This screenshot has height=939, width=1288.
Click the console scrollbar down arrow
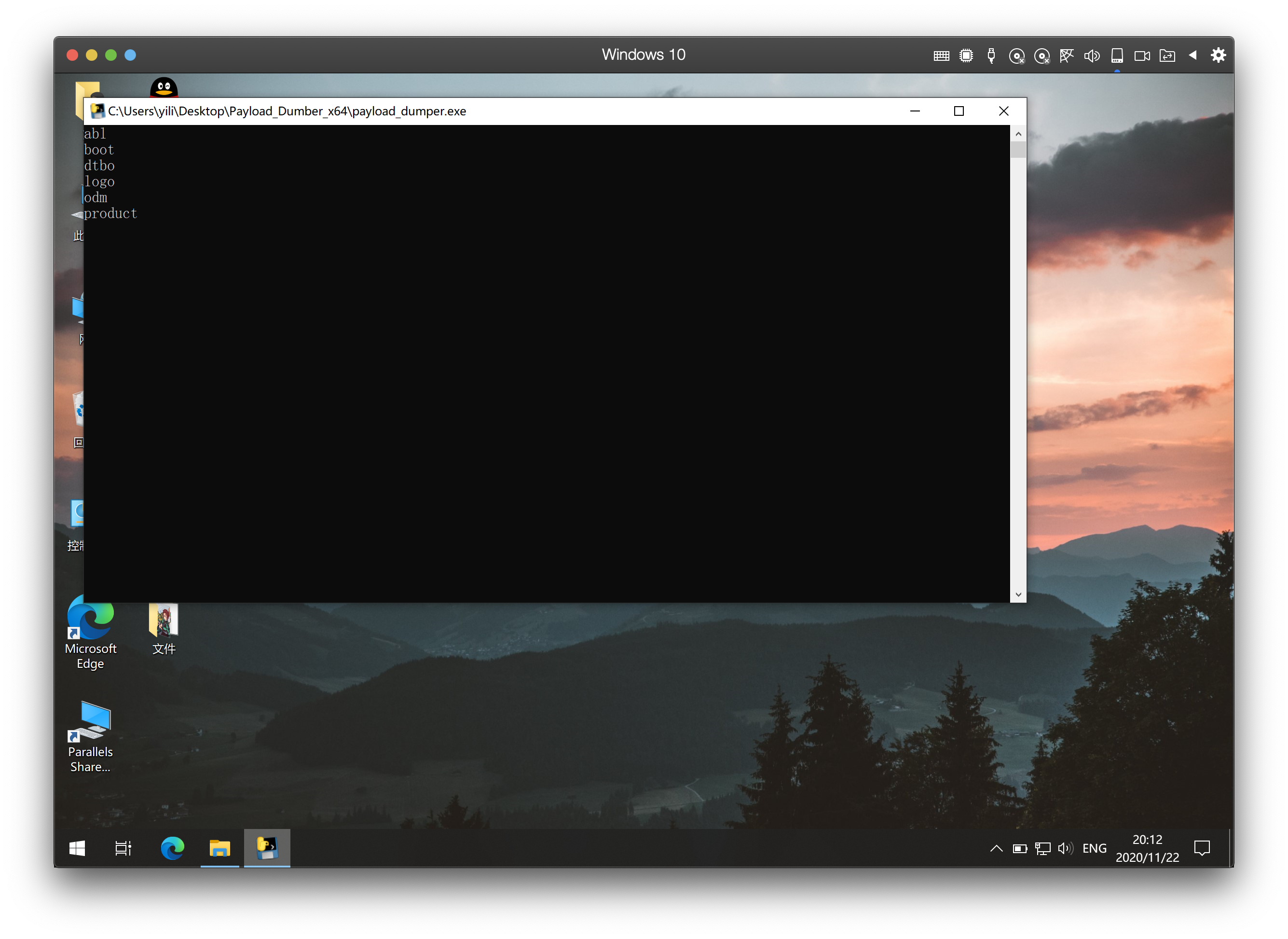point(1018,594)
